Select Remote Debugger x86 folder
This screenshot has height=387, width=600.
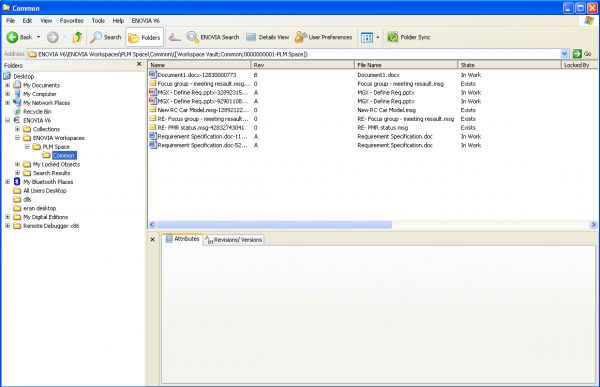[51, 226]
